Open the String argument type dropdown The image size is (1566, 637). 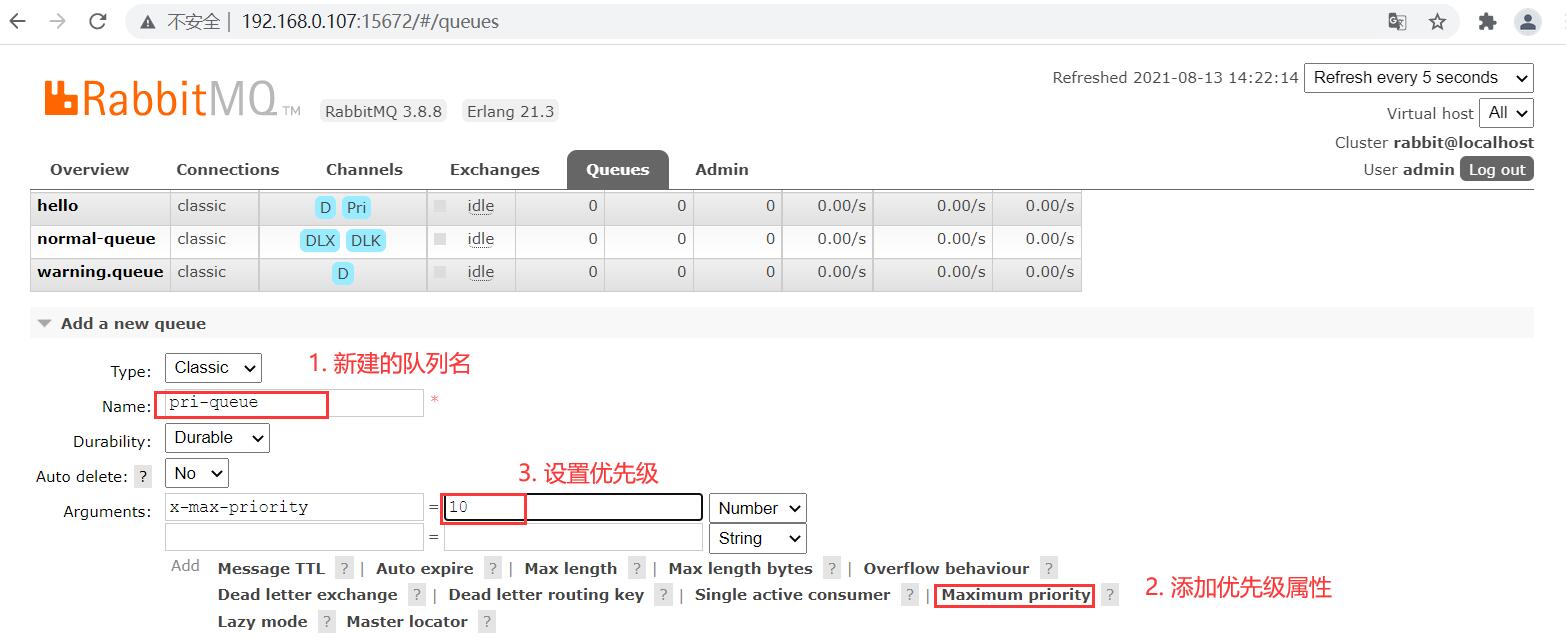(757, 538)
